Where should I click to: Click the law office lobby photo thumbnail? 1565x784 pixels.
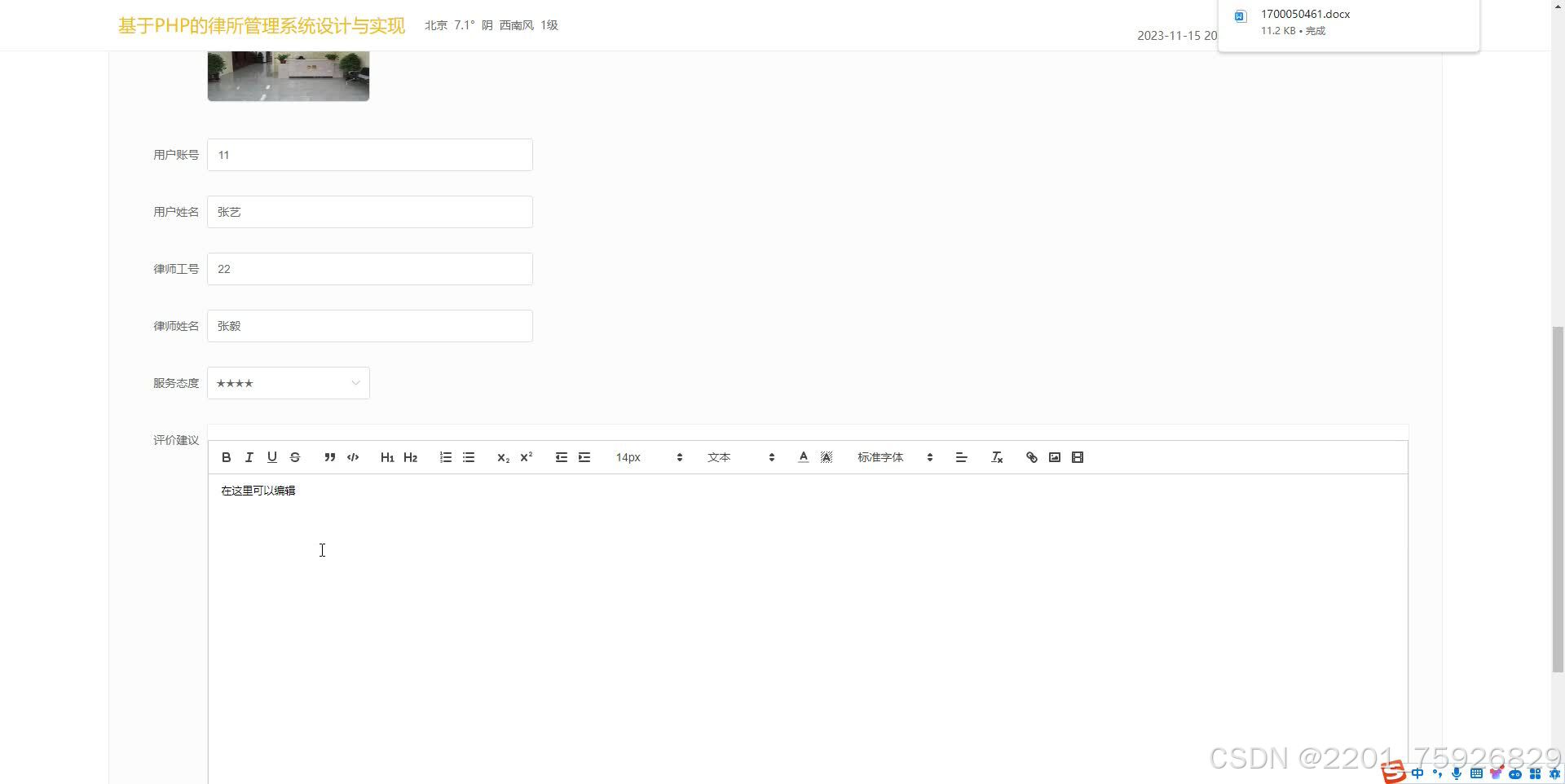click(x=289, y=76)
